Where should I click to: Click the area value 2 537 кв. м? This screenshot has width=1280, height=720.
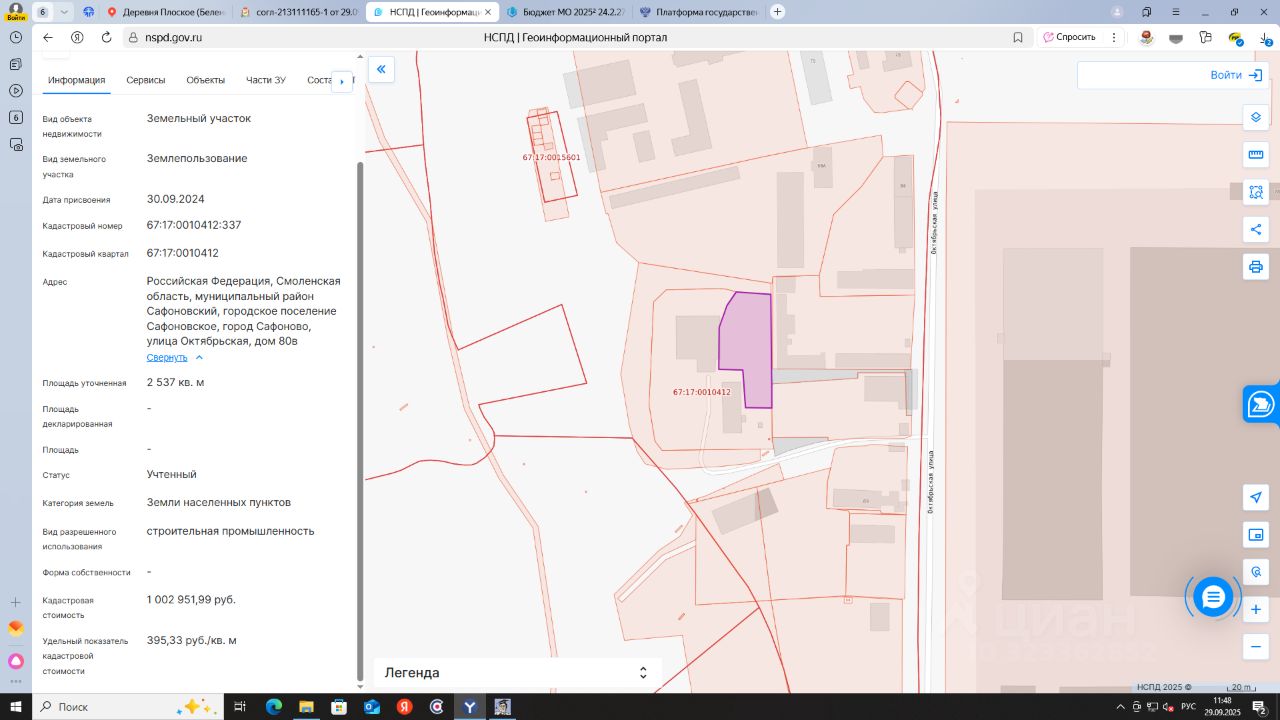point(175,382)
